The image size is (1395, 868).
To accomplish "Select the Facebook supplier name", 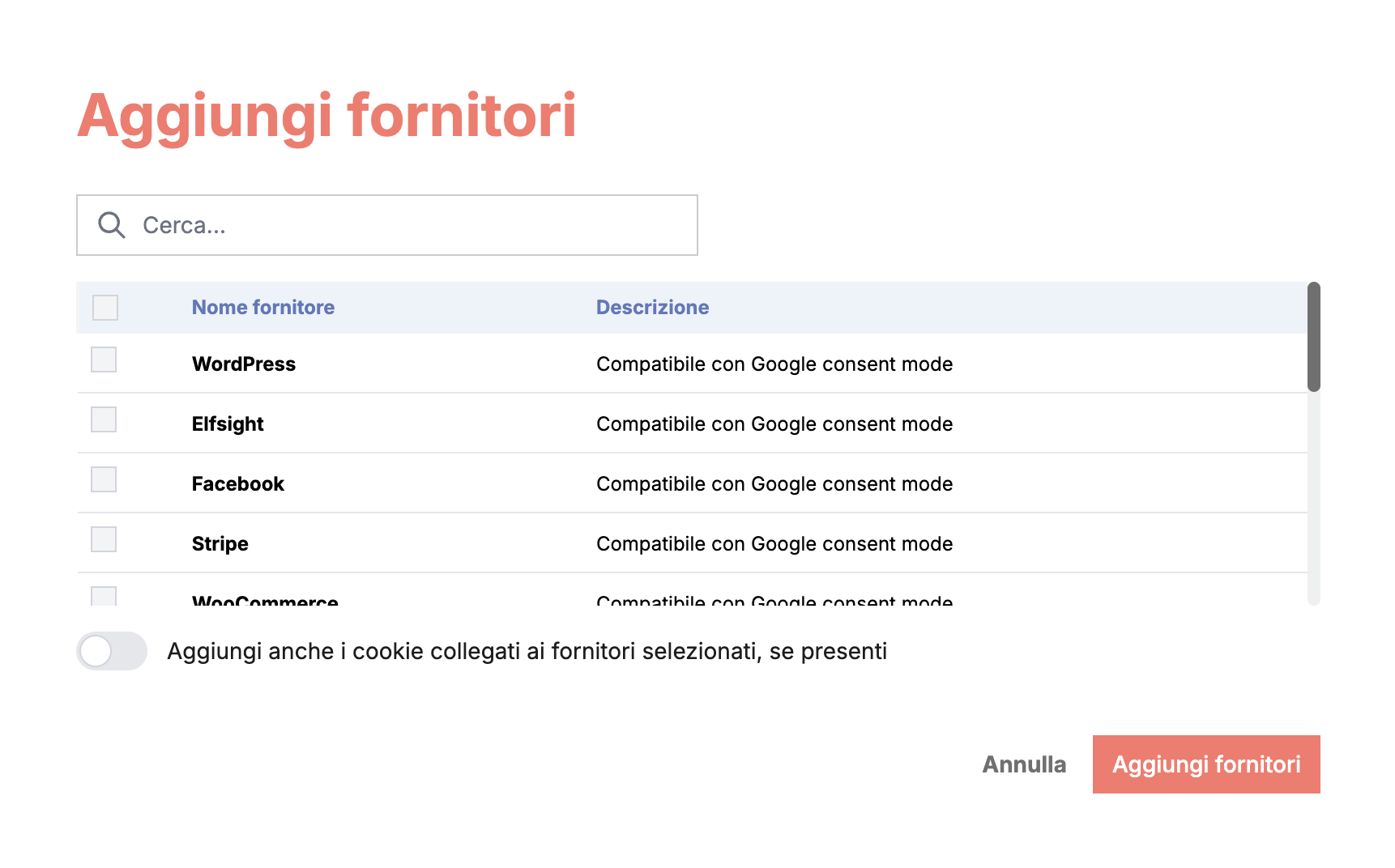I will [238, 484].
